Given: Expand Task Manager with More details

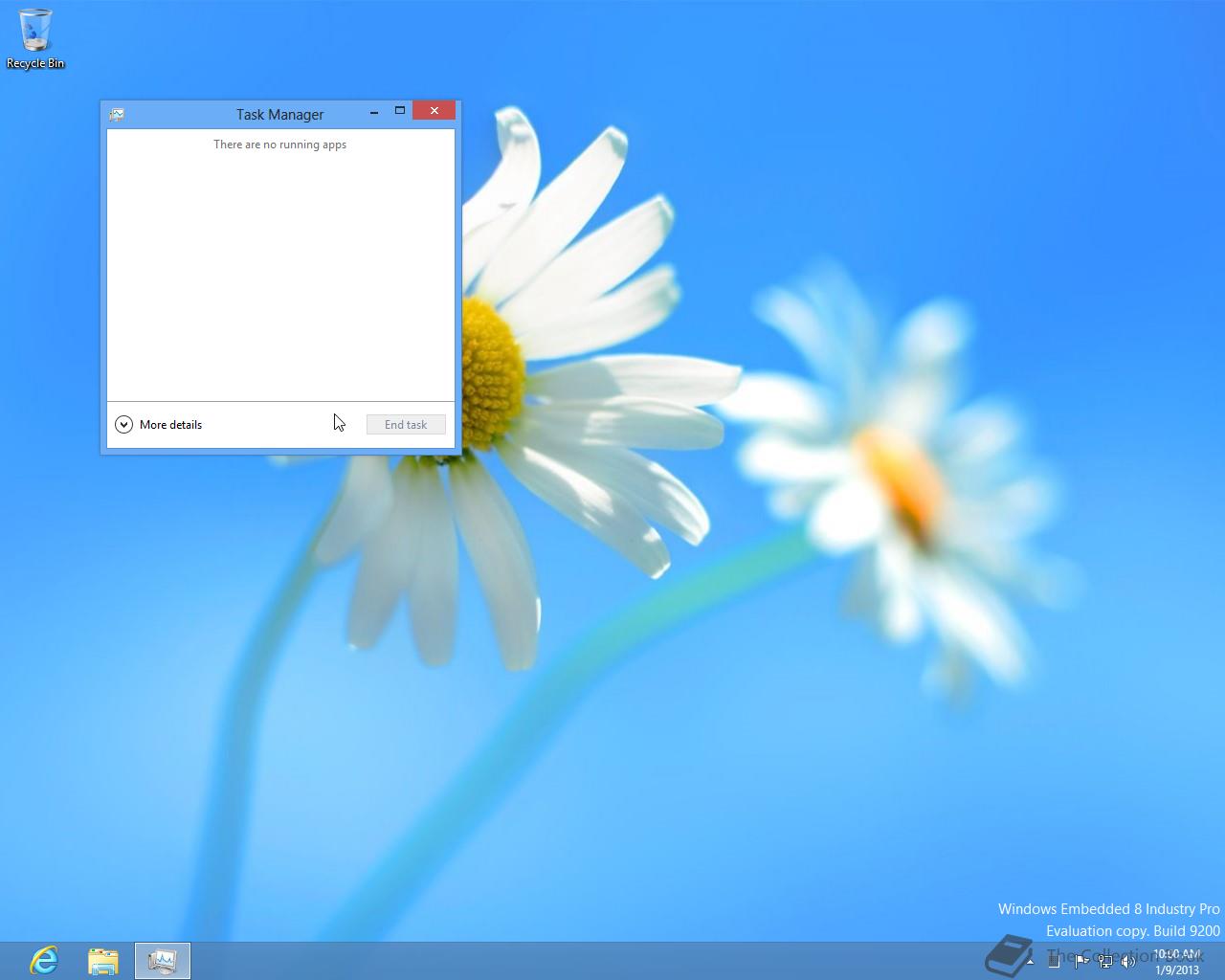Looking at the screenshot, I should tap(159, 424).
